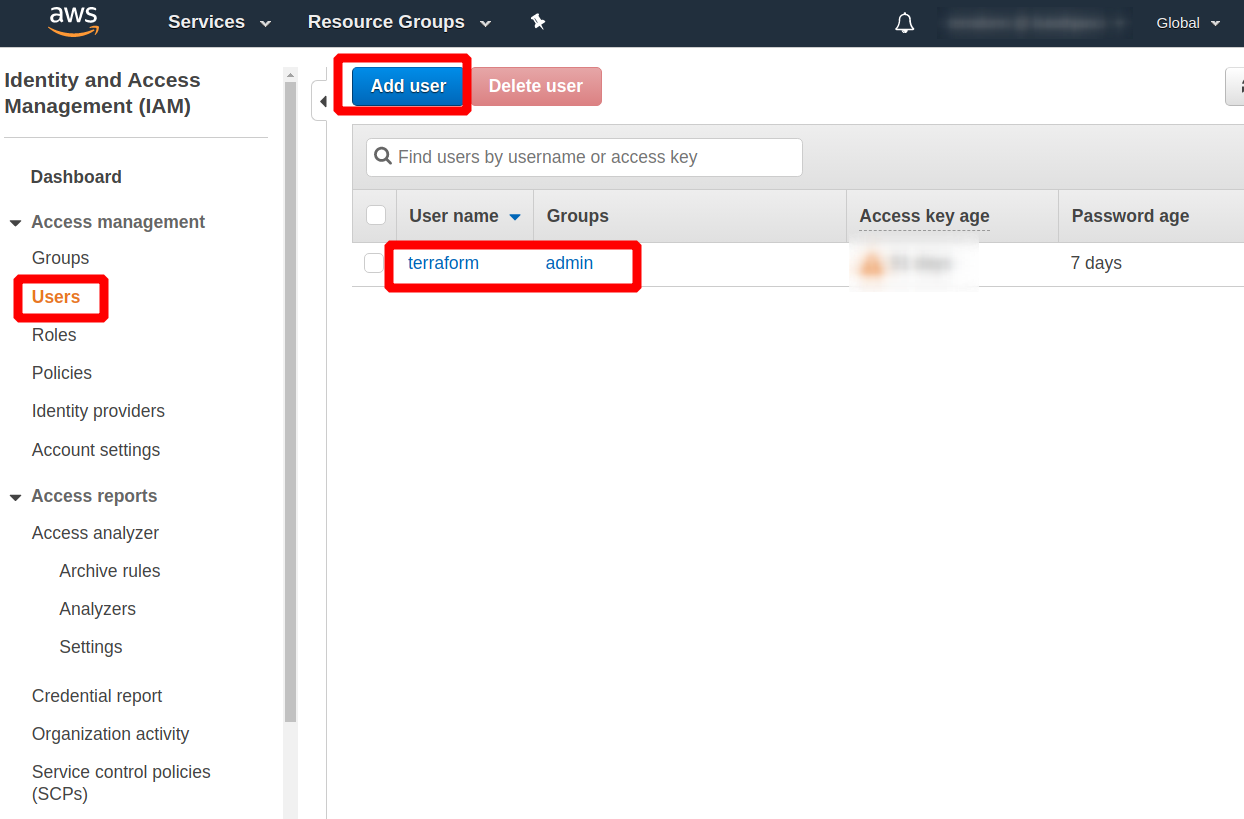Open the admin group link

(569, 263)
